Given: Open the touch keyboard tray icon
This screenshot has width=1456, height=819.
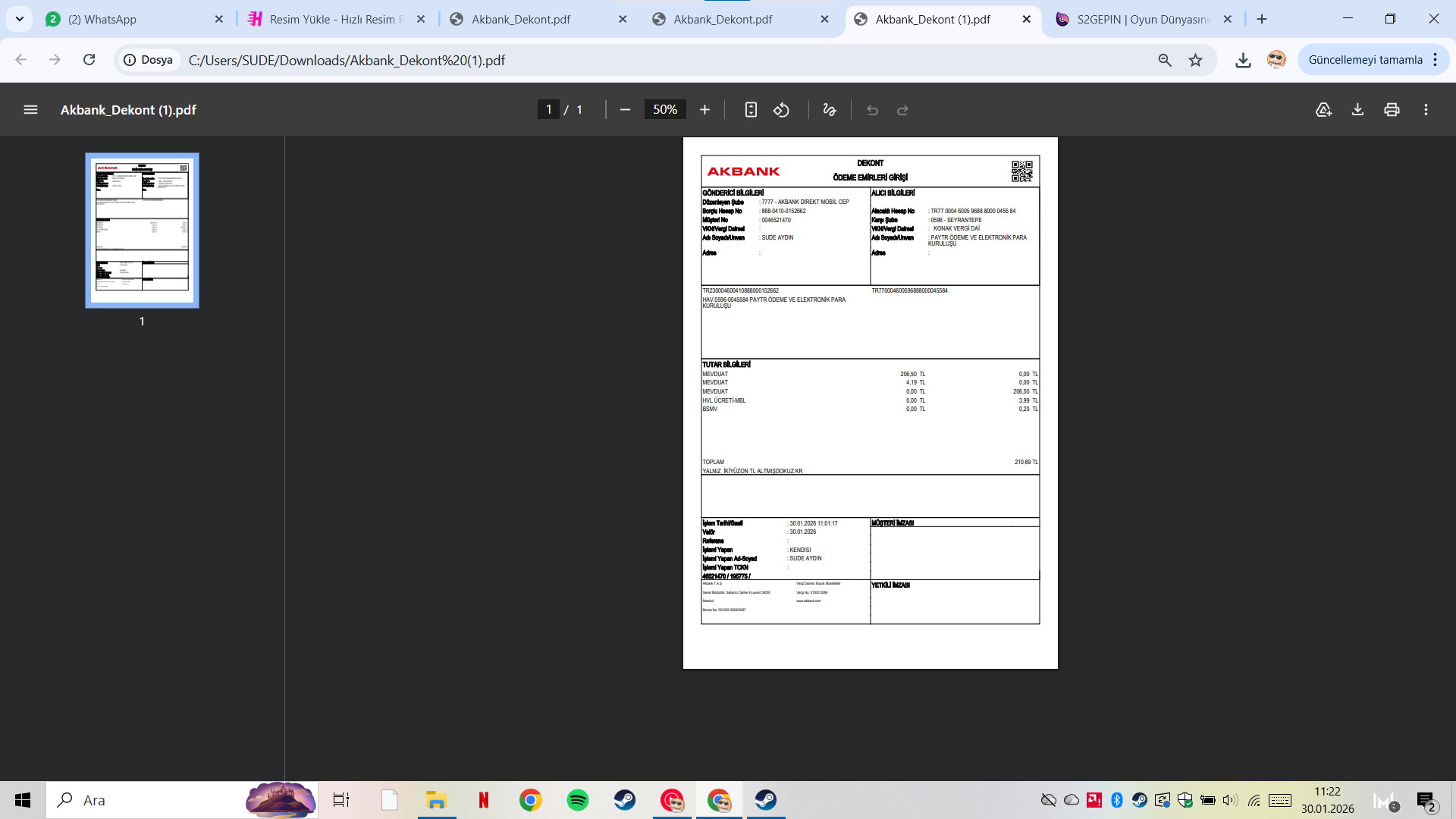Looking at the screenshot, I should click(x=1280, y=800).
